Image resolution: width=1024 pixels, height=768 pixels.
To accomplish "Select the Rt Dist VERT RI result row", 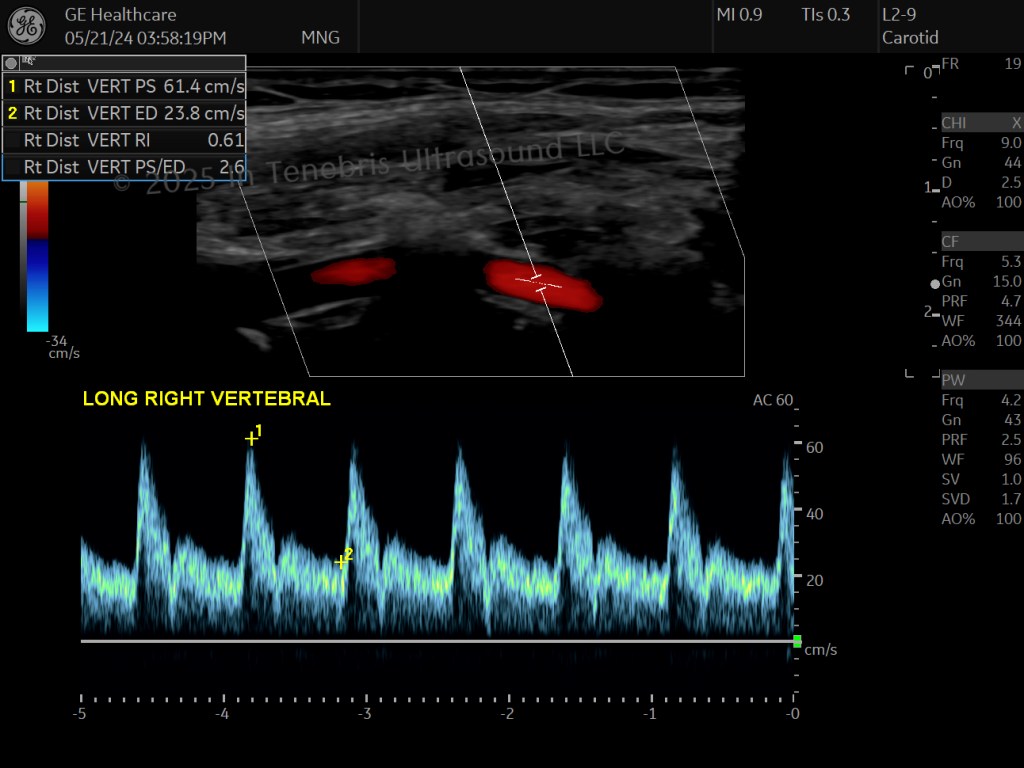I will [x=124, y=140].
